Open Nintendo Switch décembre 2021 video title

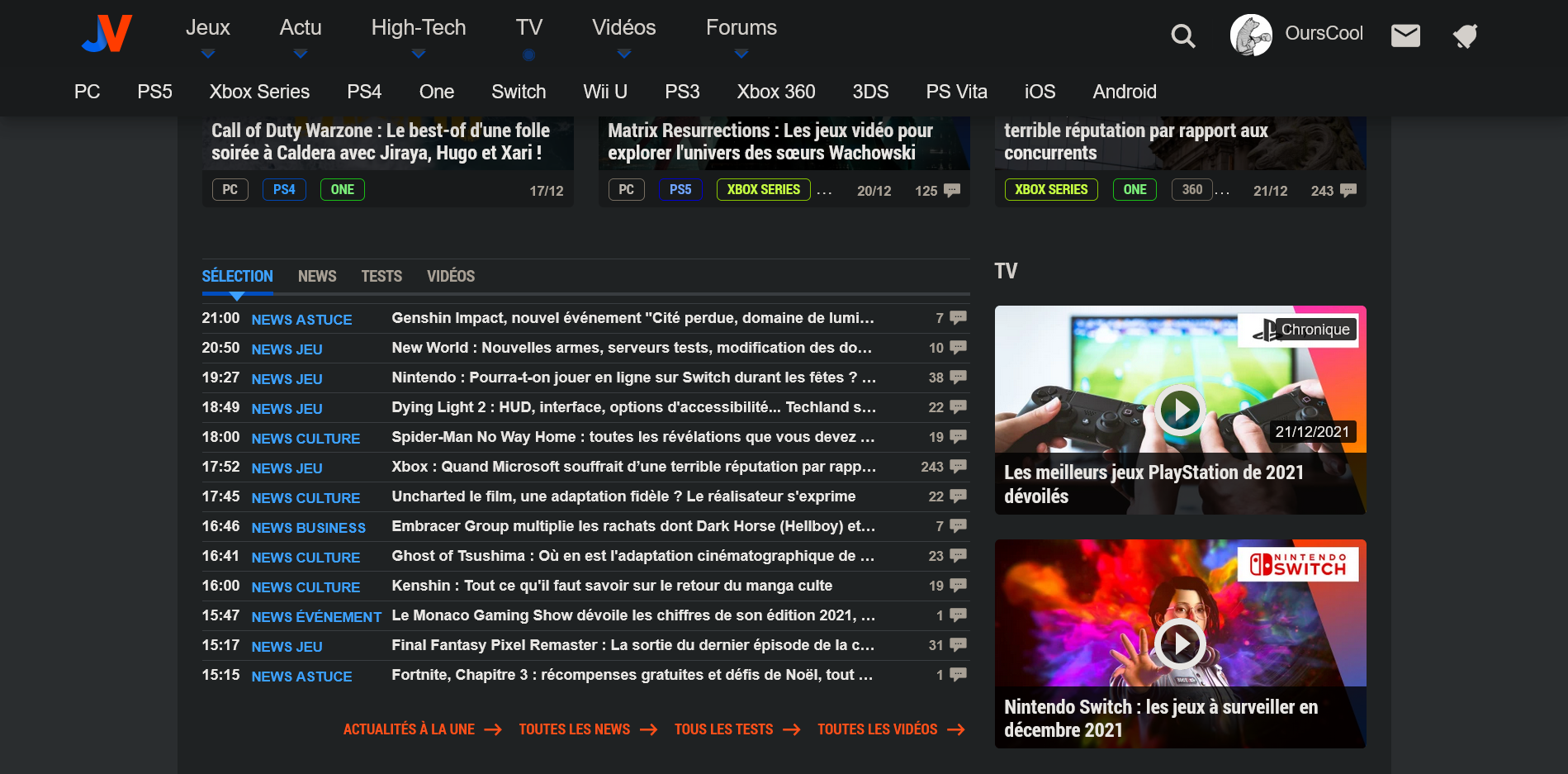point(1161,719)
